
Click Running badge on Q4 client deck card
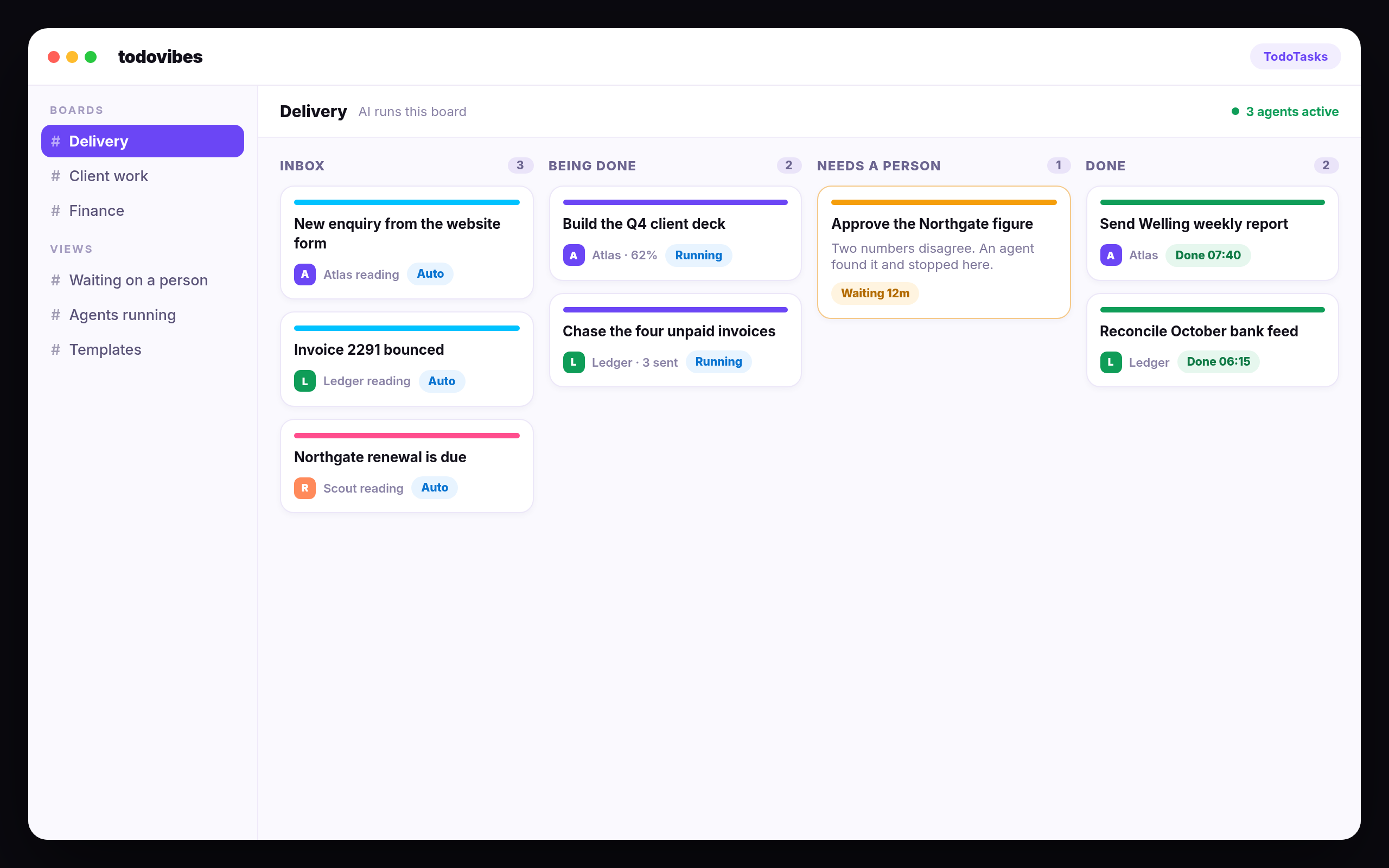698,256
